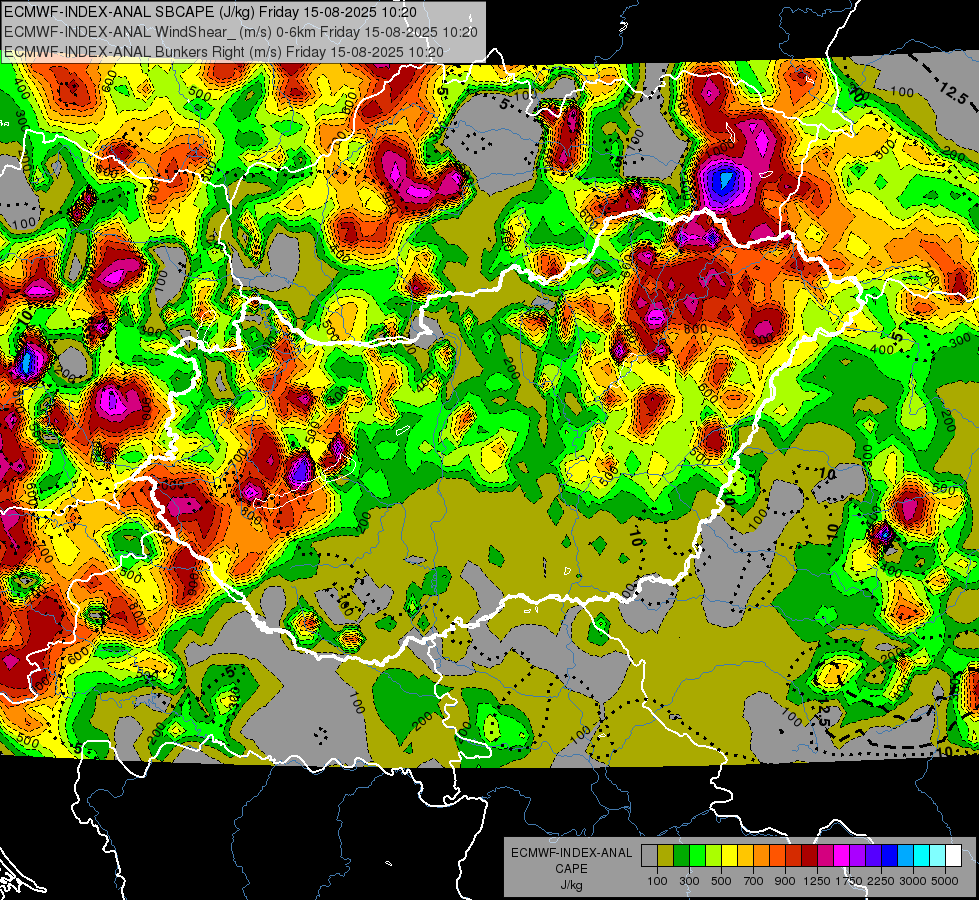979x900 pixels.
Task: Click the legend value 5000
Action: point(945,881)
